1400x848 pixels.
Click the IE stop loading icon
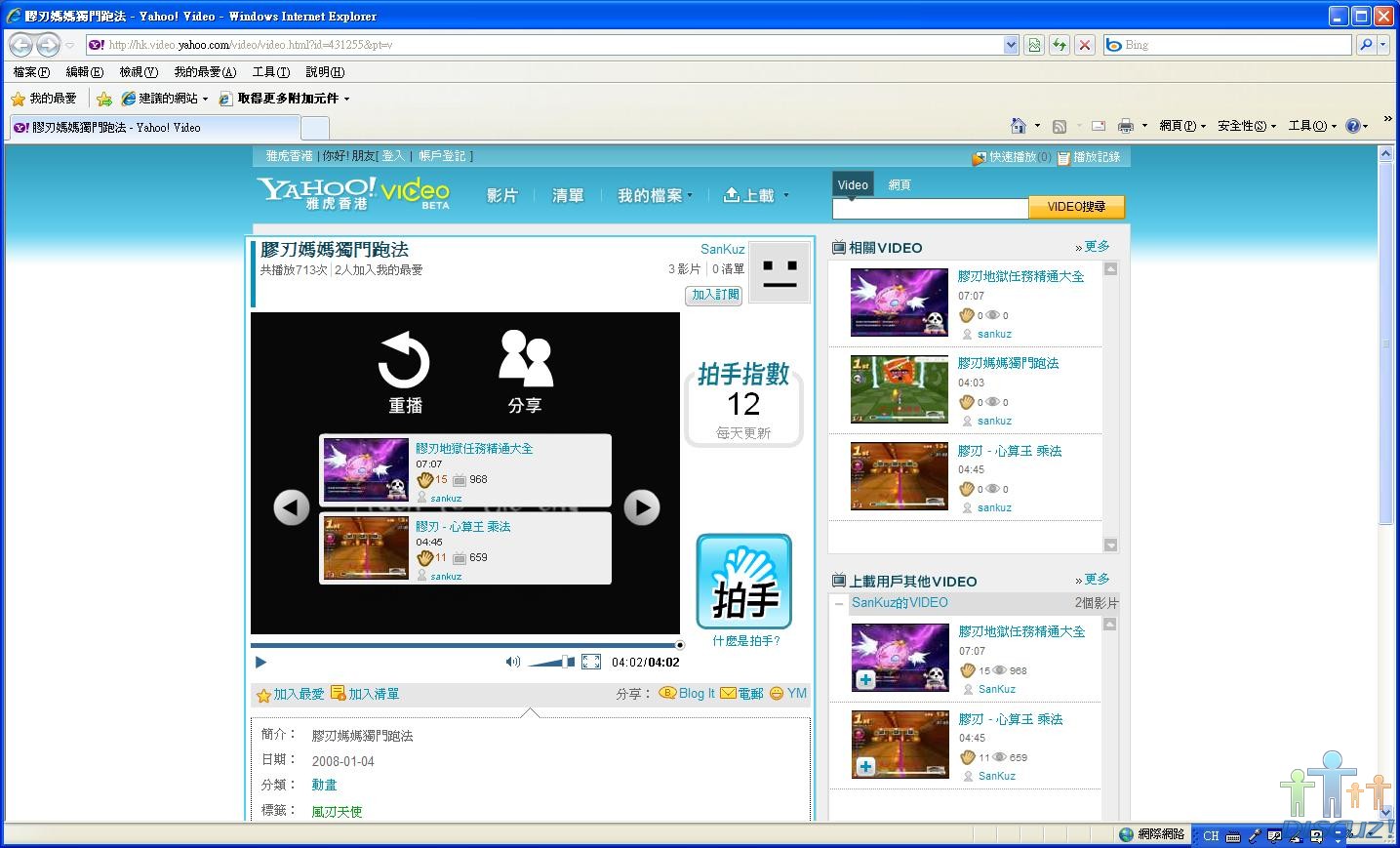click(x=1084, y=45)
